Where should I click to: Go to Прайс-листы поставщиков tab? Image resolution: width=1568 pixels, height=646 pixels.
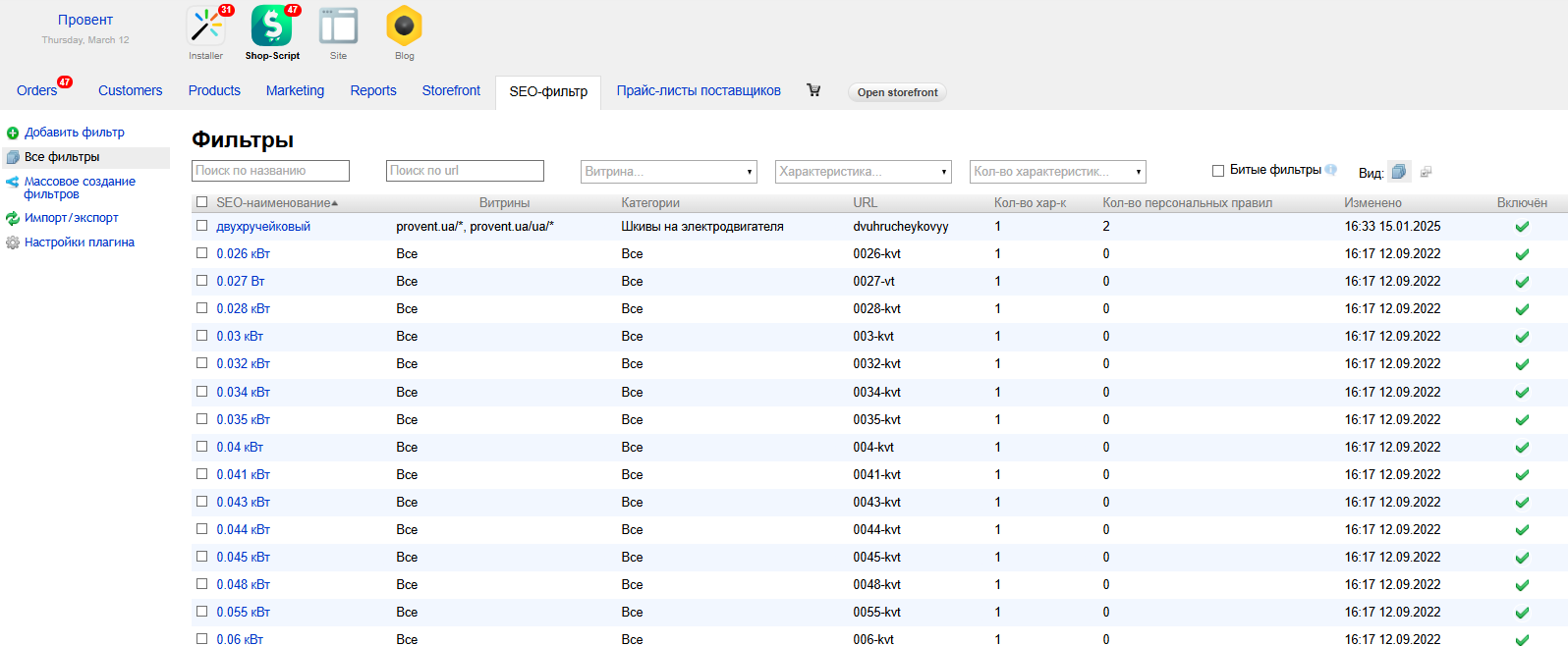pos(699,90)
